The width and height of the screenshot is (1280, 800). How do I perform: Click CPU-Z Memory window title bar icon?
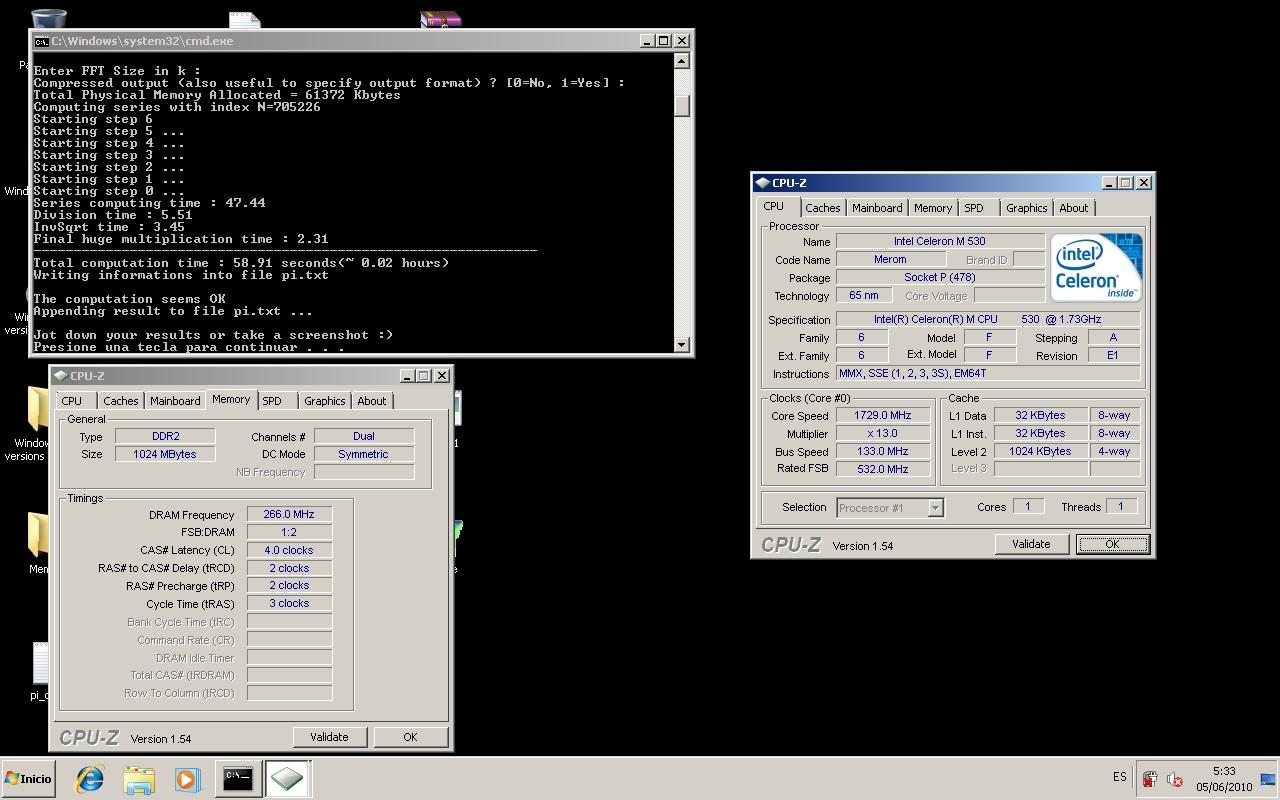pyautogui.click(x=61, y=376)
